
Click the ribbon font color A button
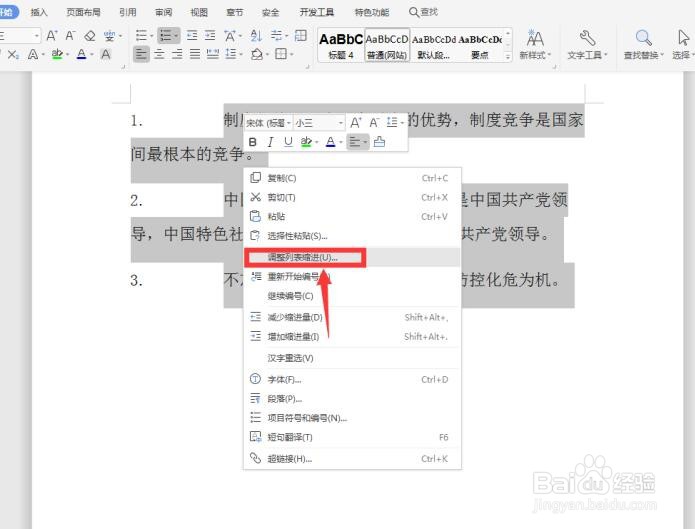[x=82, y=55]
